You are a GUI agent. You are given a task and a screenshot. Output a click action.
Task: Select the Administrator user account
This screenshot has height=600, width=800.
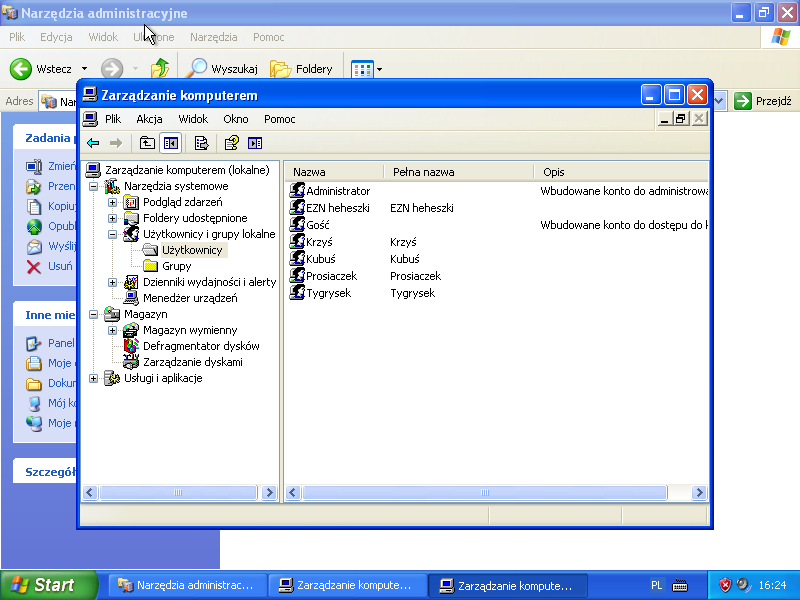tap(337, 191)
